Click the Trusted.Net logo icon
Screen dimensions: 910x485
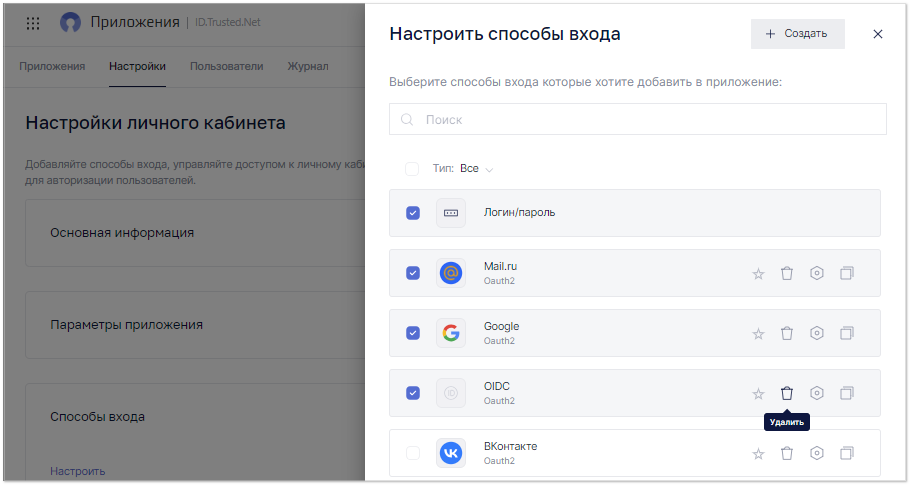[70, 23]
